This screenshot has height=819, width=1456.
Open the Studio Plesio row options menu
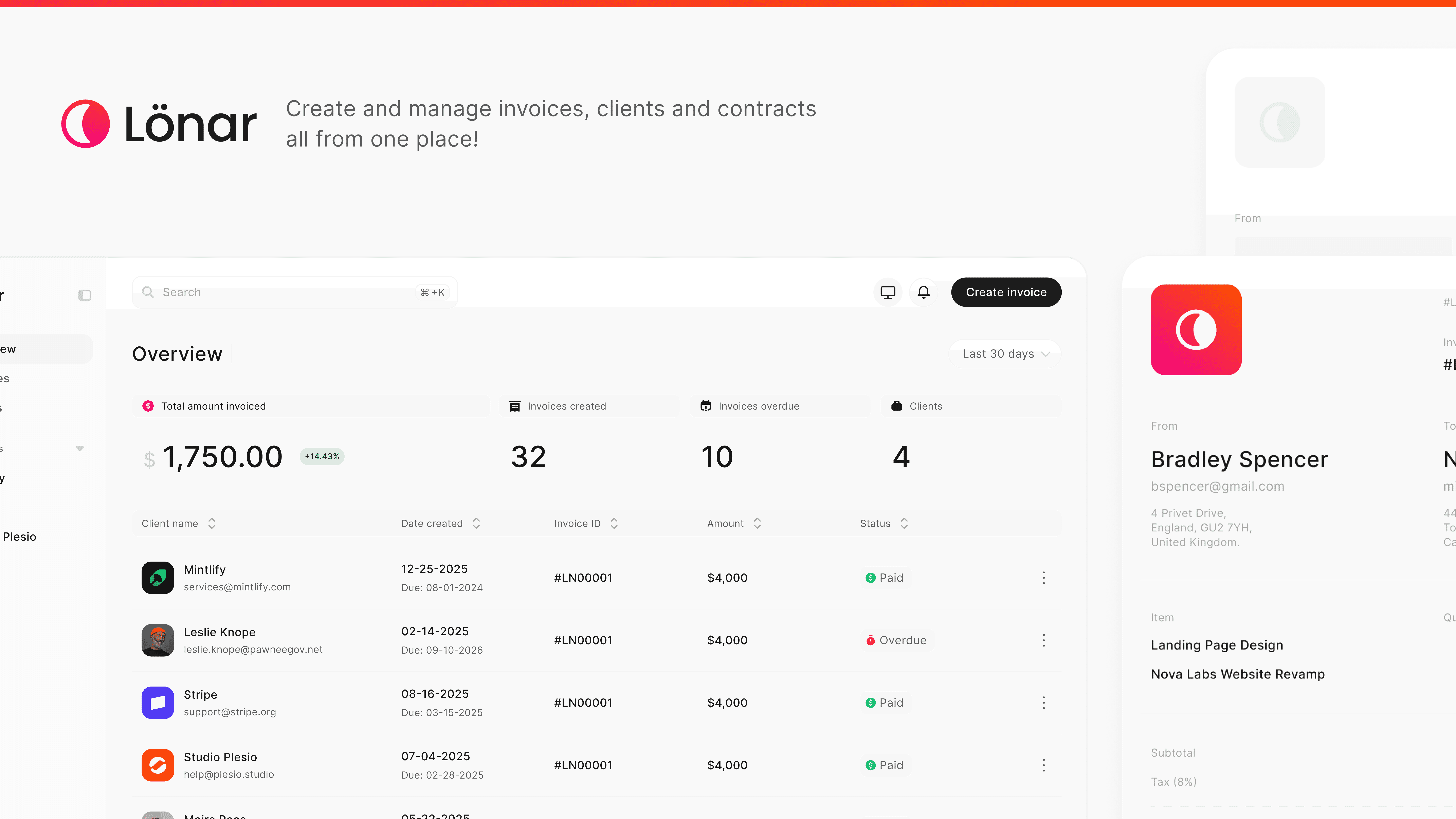pyautogui.click(x=1043, y=765)
